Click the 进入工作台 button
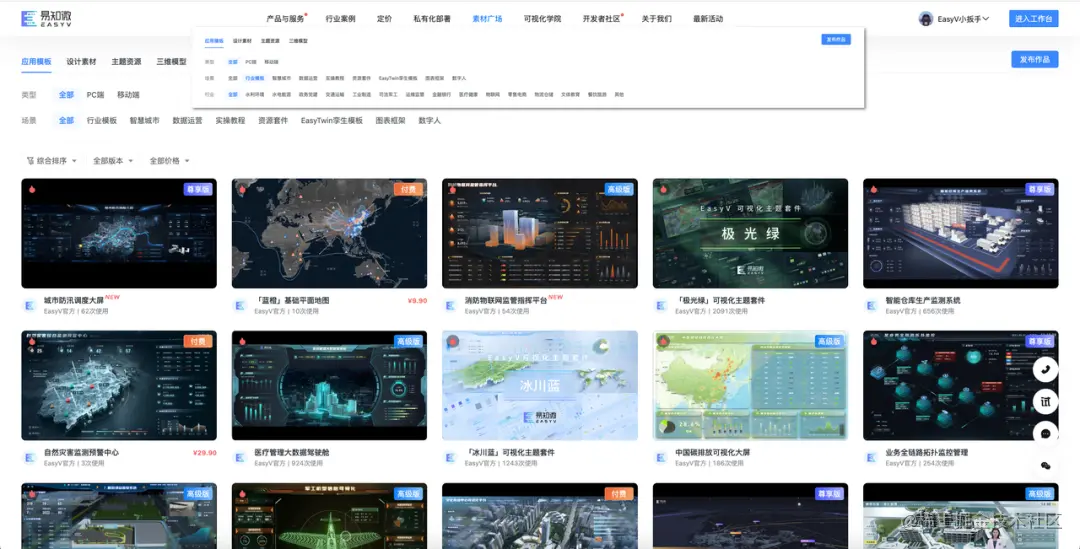This screenshot has height=549, width=1080. click(x=1033, y=19)
